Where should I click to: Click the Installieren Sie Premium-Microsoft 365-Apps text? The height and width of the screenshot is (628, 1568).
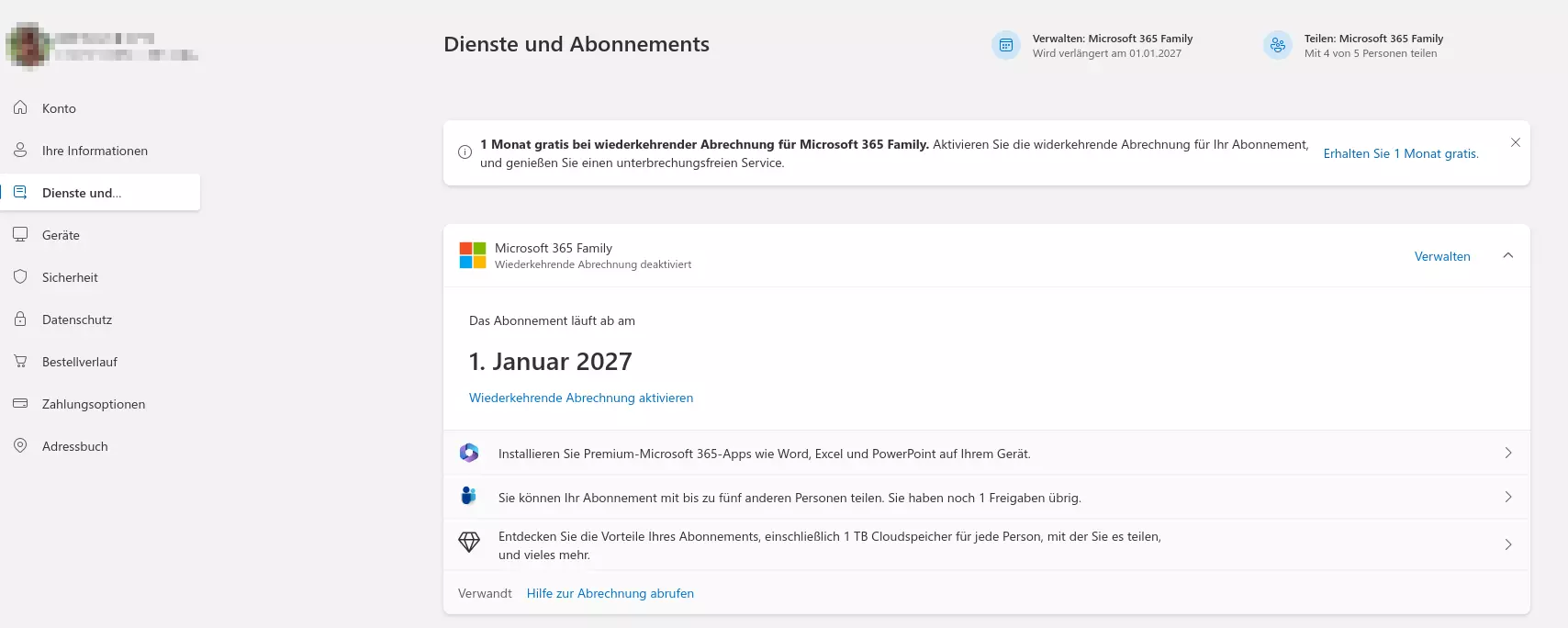click(765, 454)
